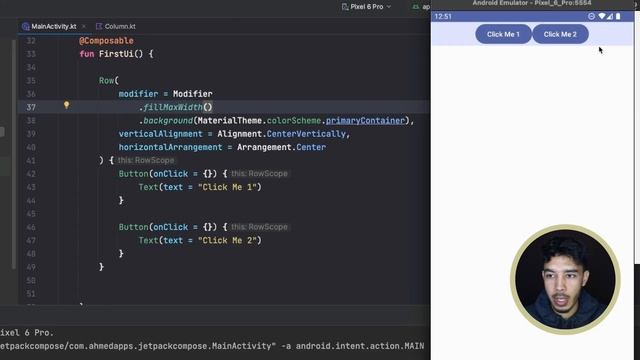Click the horizontalArrangement parameter name

(x=170, y=147)
